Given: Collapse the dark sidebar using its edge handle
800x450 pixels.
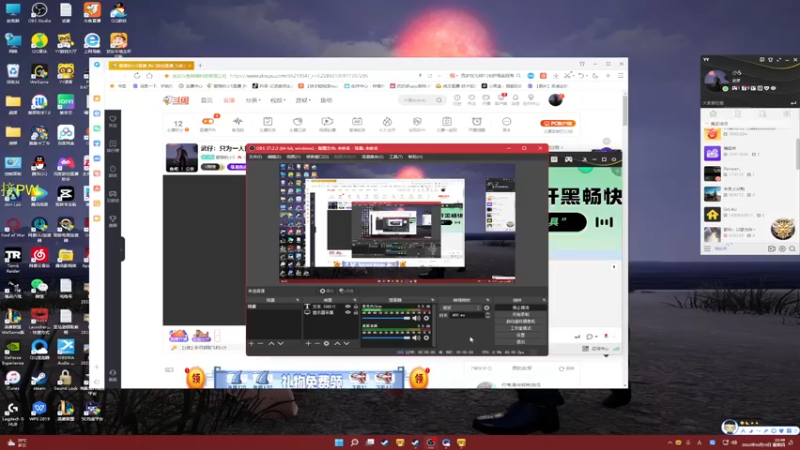Looking at the screenshot, I should click(x=122, y=249).
